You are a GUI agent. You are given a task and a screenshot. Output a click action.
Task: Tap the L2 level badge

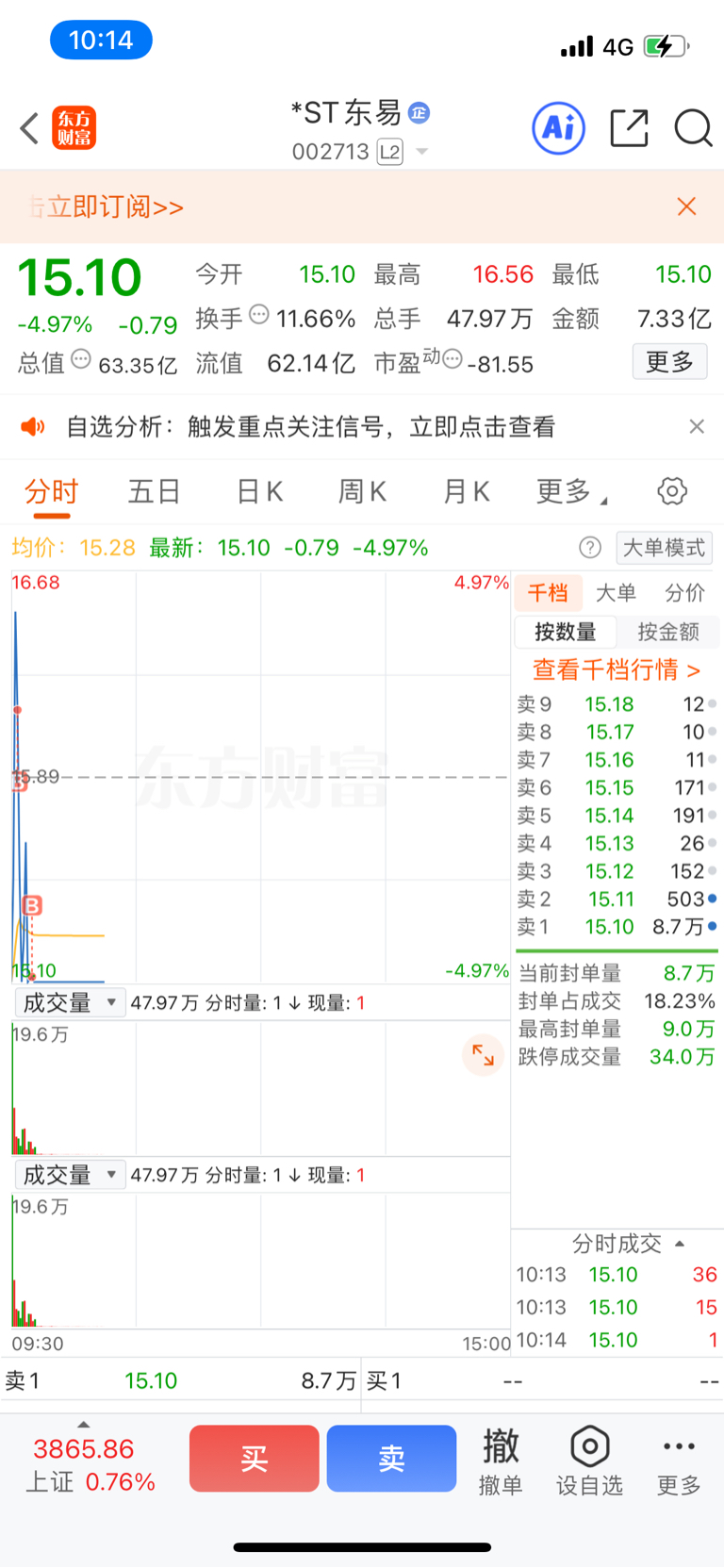(x=389, y=152)
